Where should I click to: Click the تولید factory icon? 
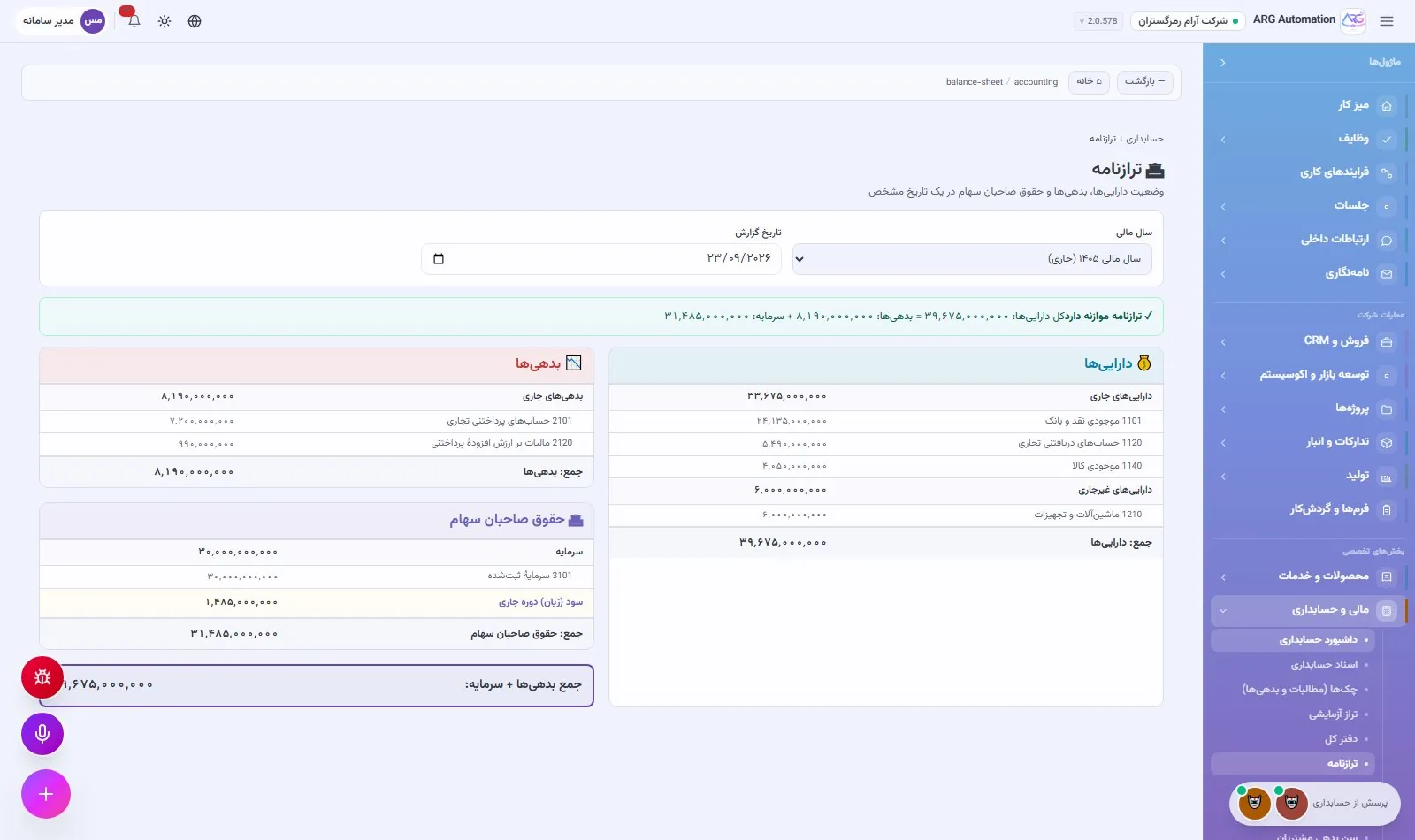[x=1387, y=477]
